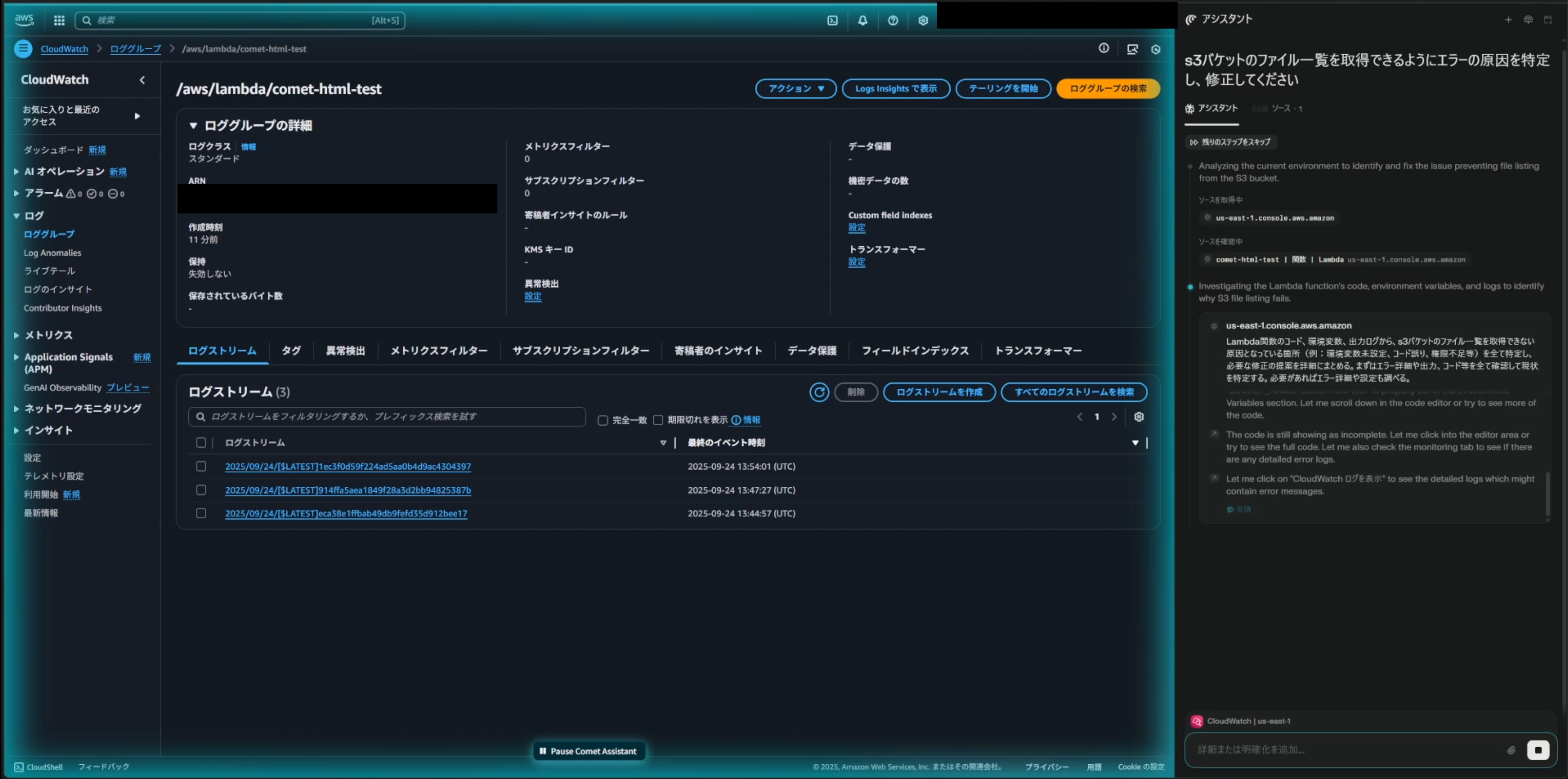Select the checkbox for log stream 1ec3f0d59f

click(201, 466)
